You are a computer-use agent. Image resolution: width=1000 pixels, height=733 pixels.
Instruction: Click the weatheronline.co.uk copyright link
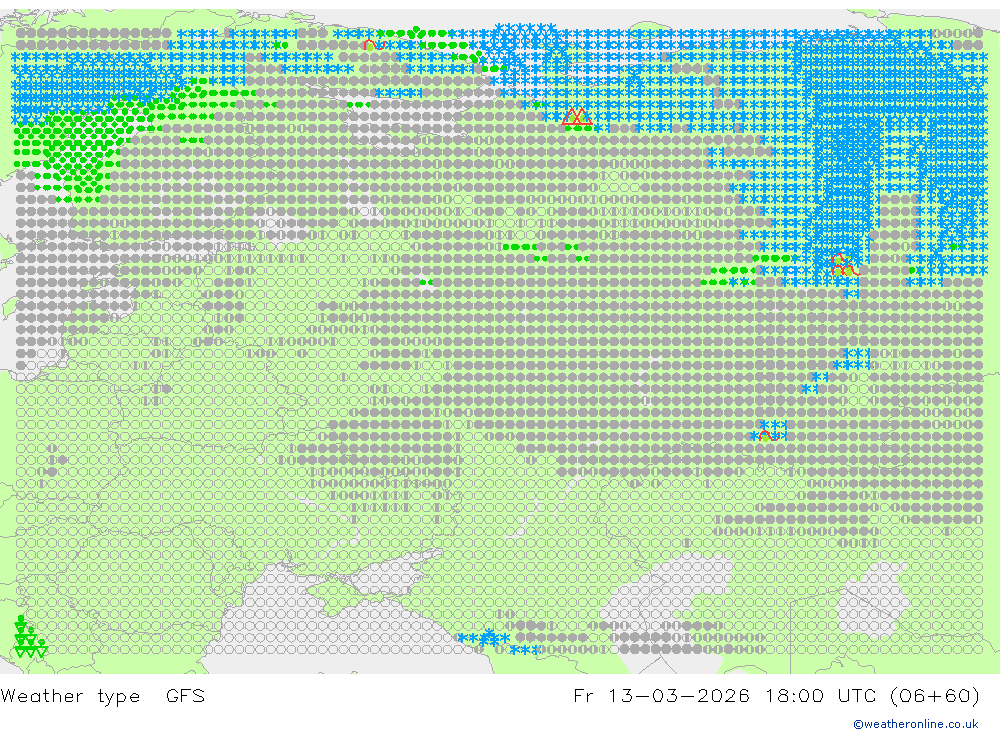[915, 724]
